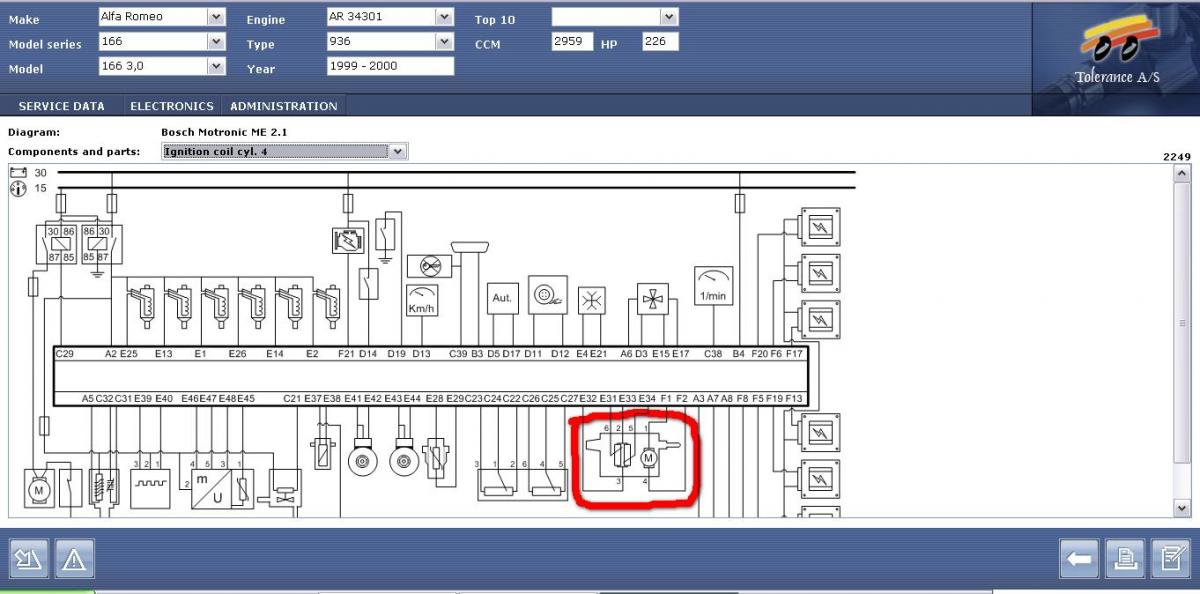Click pin label C21 on the control unit

[x=292, y=398]
